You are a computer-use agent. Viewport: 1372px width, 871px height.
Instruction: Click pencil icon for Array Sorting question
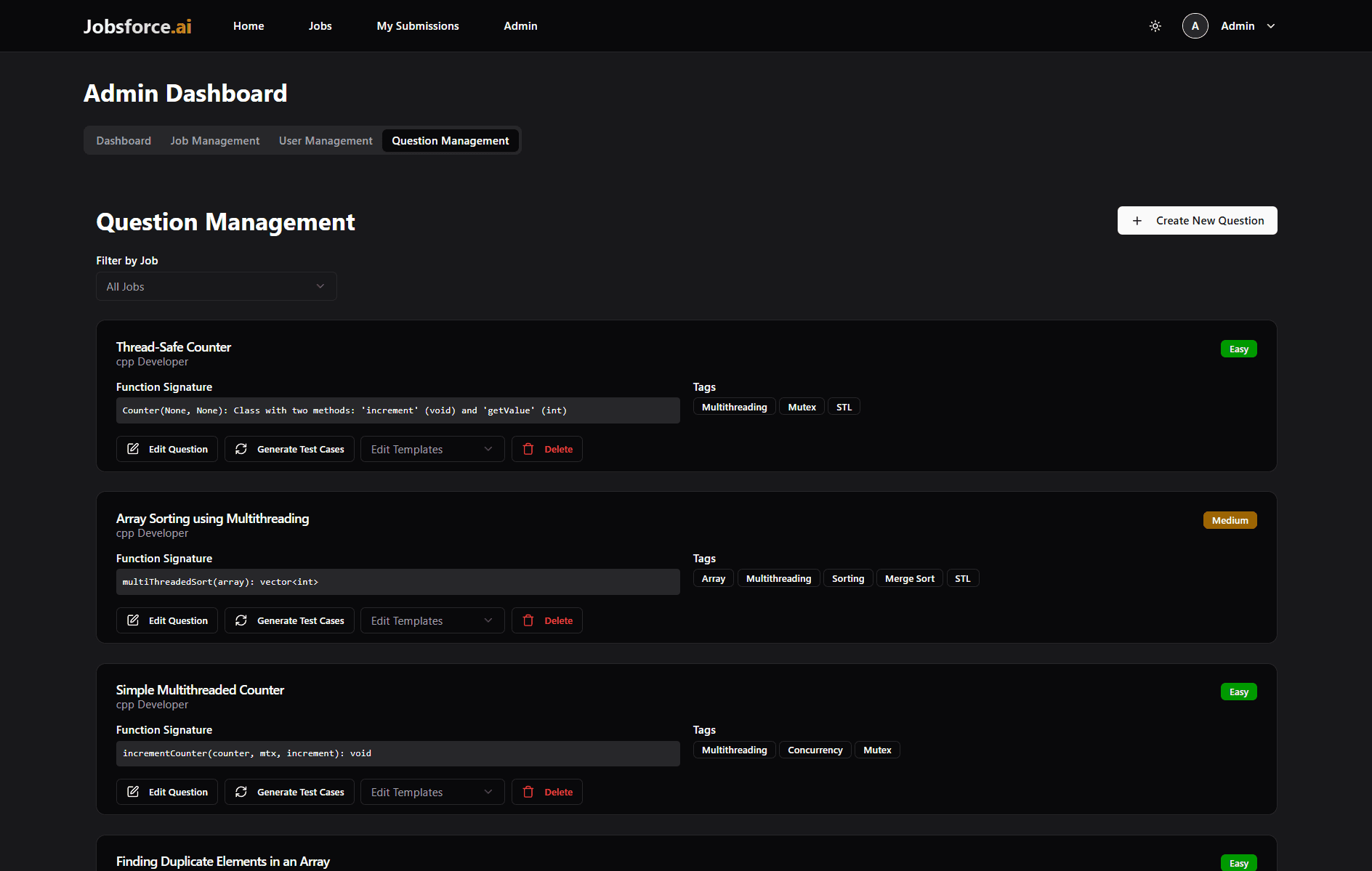tap(133, 620)
